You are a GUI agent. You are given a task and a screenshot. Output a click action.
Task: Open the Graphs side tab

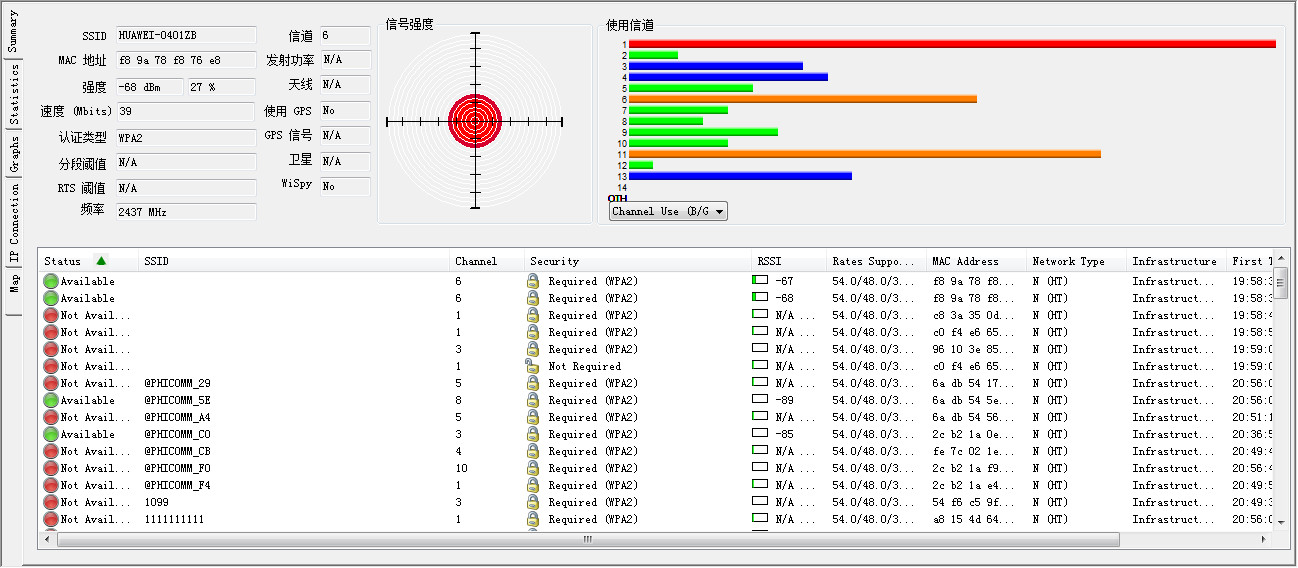(x=14, y=156)
